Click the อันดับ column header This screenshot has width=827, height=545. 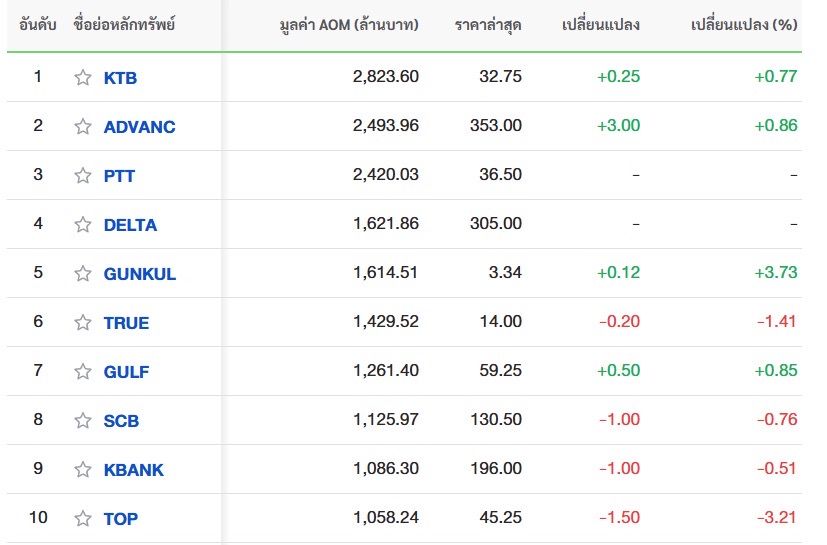37,25
